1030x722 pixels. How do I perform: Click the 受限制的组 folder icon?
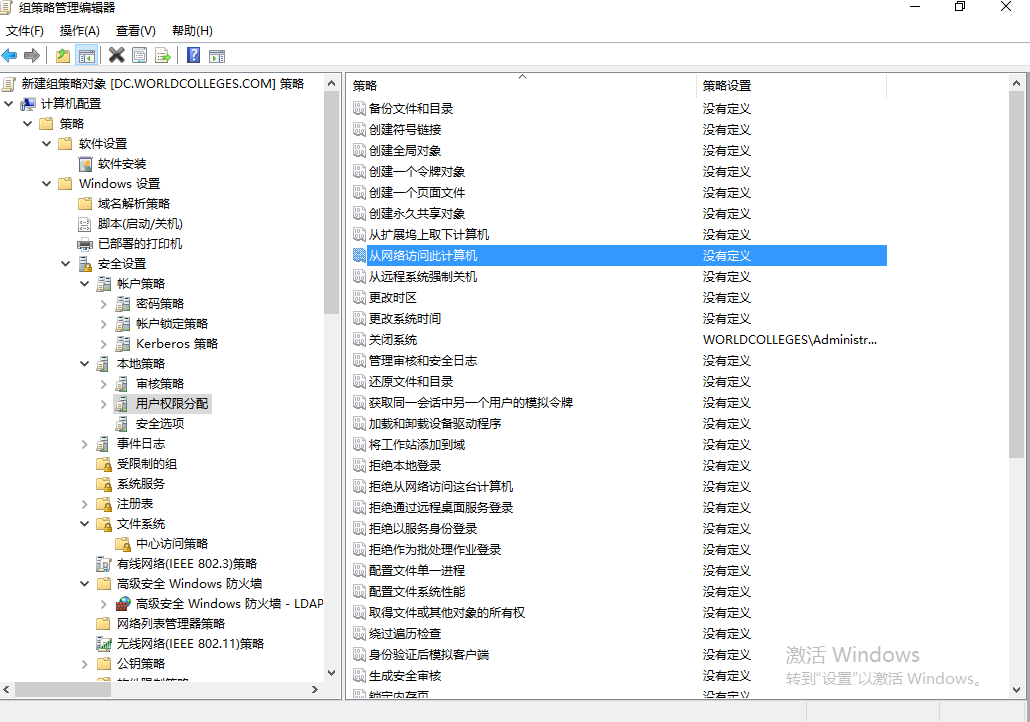pyautogui.click(x=104, y=464)
